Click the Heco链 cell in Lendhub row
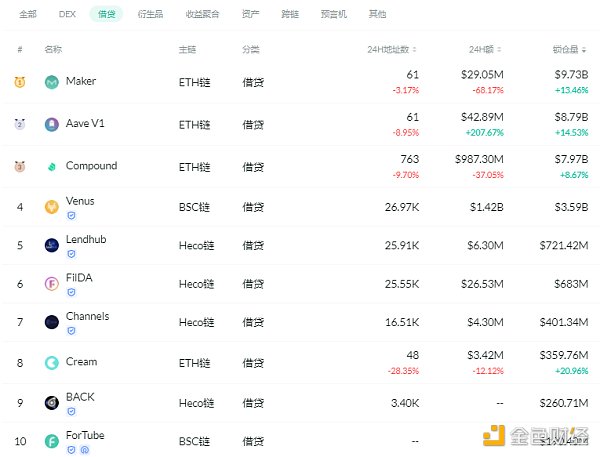 [x=196, y=245]
